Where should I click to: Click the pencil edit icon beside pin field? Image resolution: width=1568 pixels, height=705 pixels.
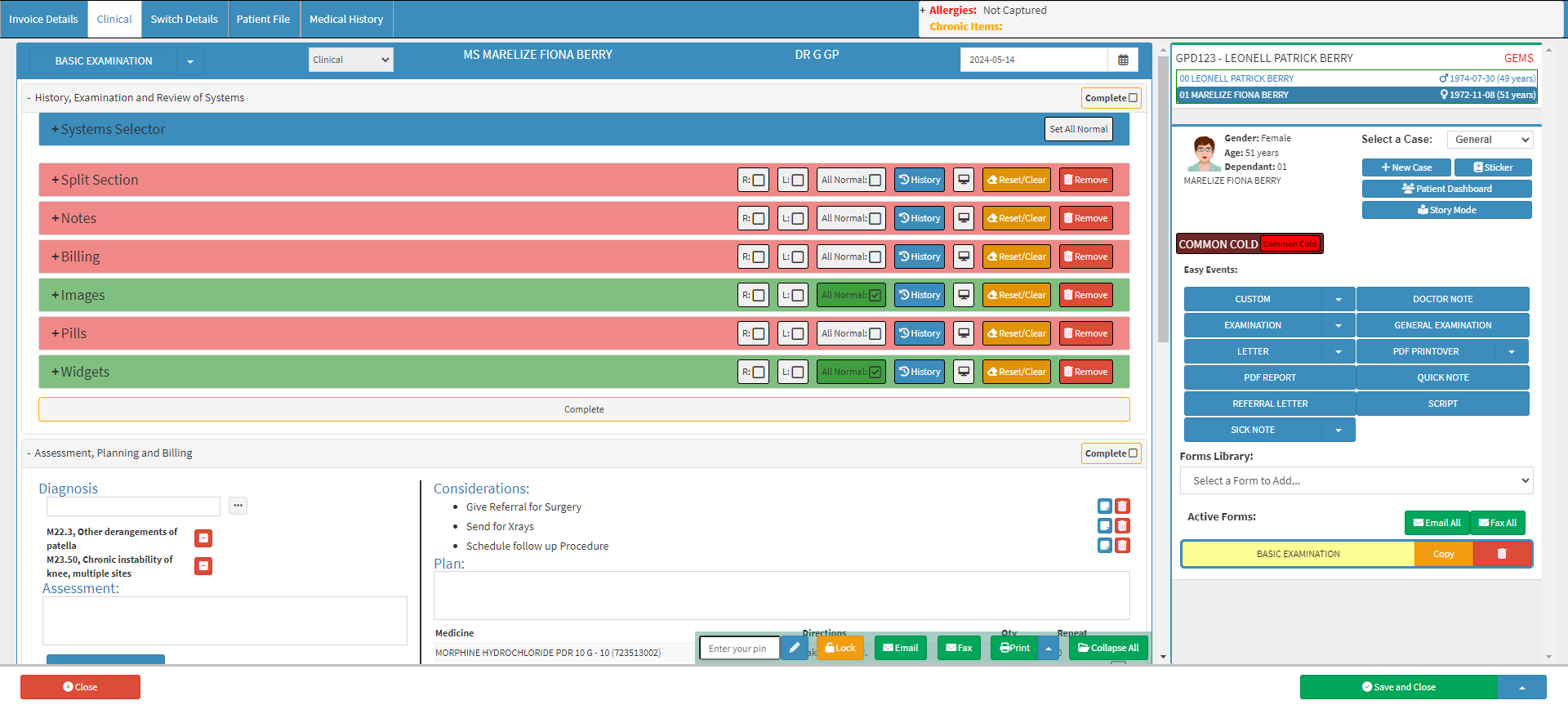[793, 648]
